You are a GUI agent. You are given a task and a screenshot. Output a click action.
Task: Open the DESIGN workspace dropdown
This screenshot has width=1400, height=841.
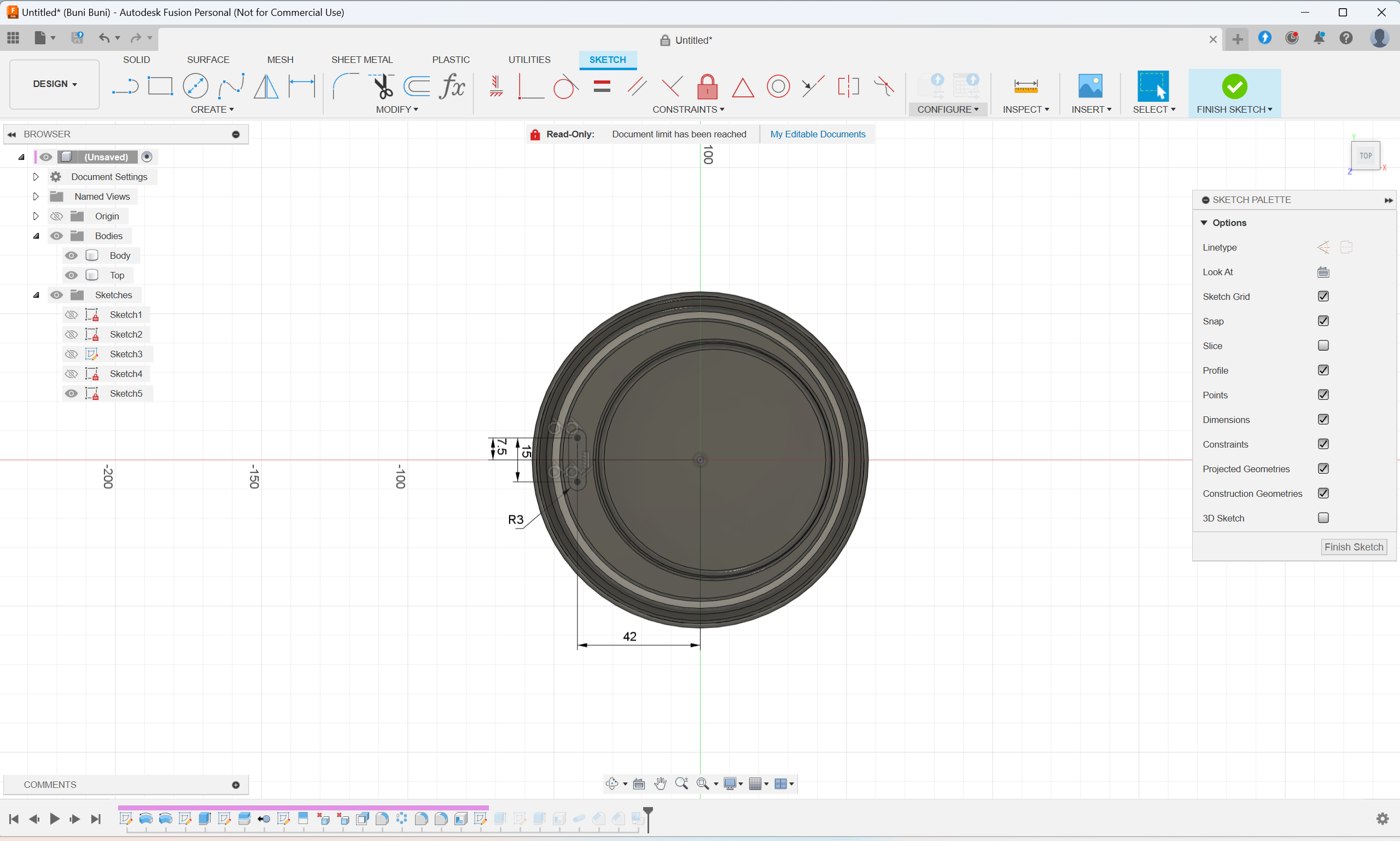tap(54, 84)
